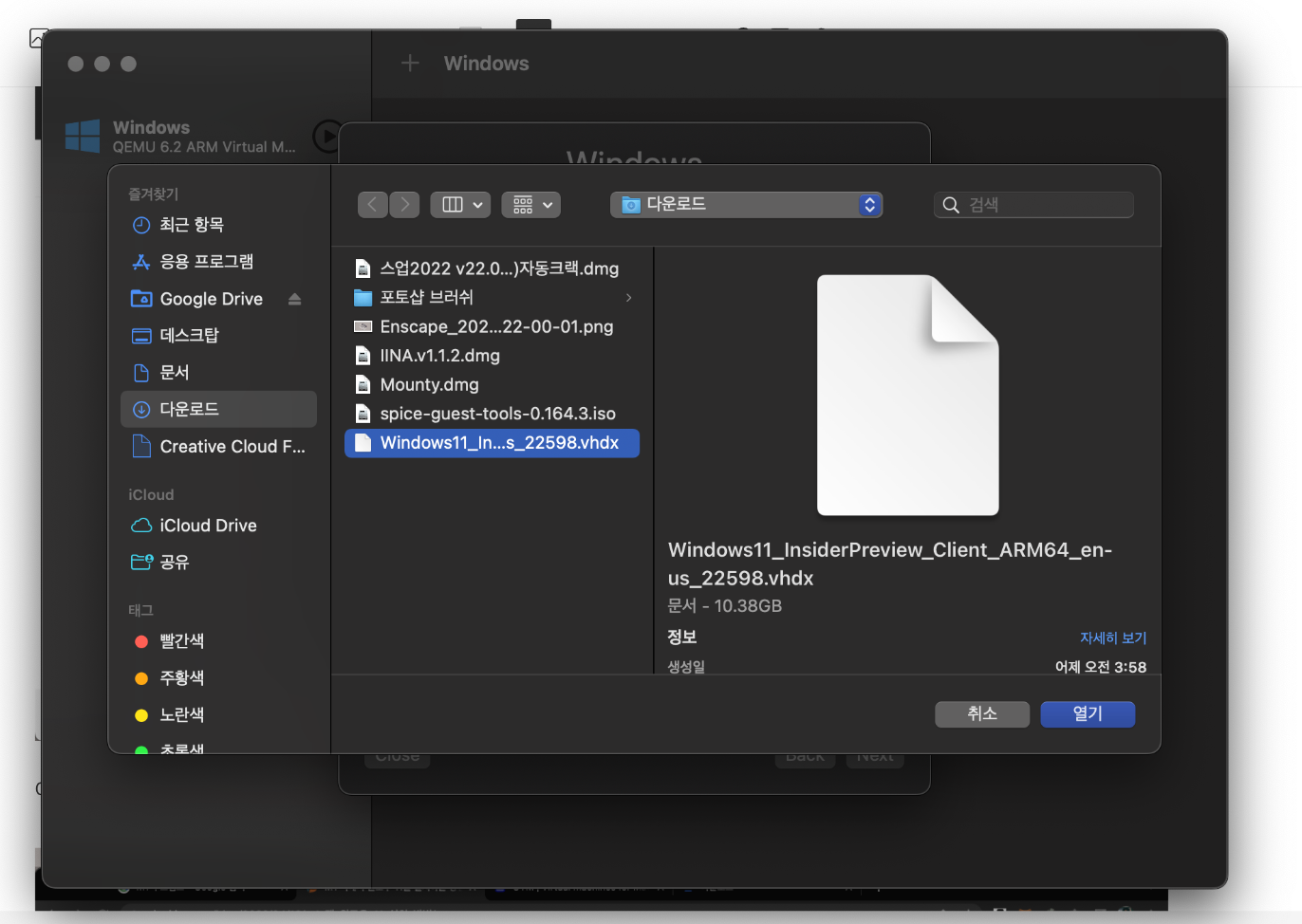
Task: Select the IINA.v1.1.2.dmg file
Action: coord(492,356)
